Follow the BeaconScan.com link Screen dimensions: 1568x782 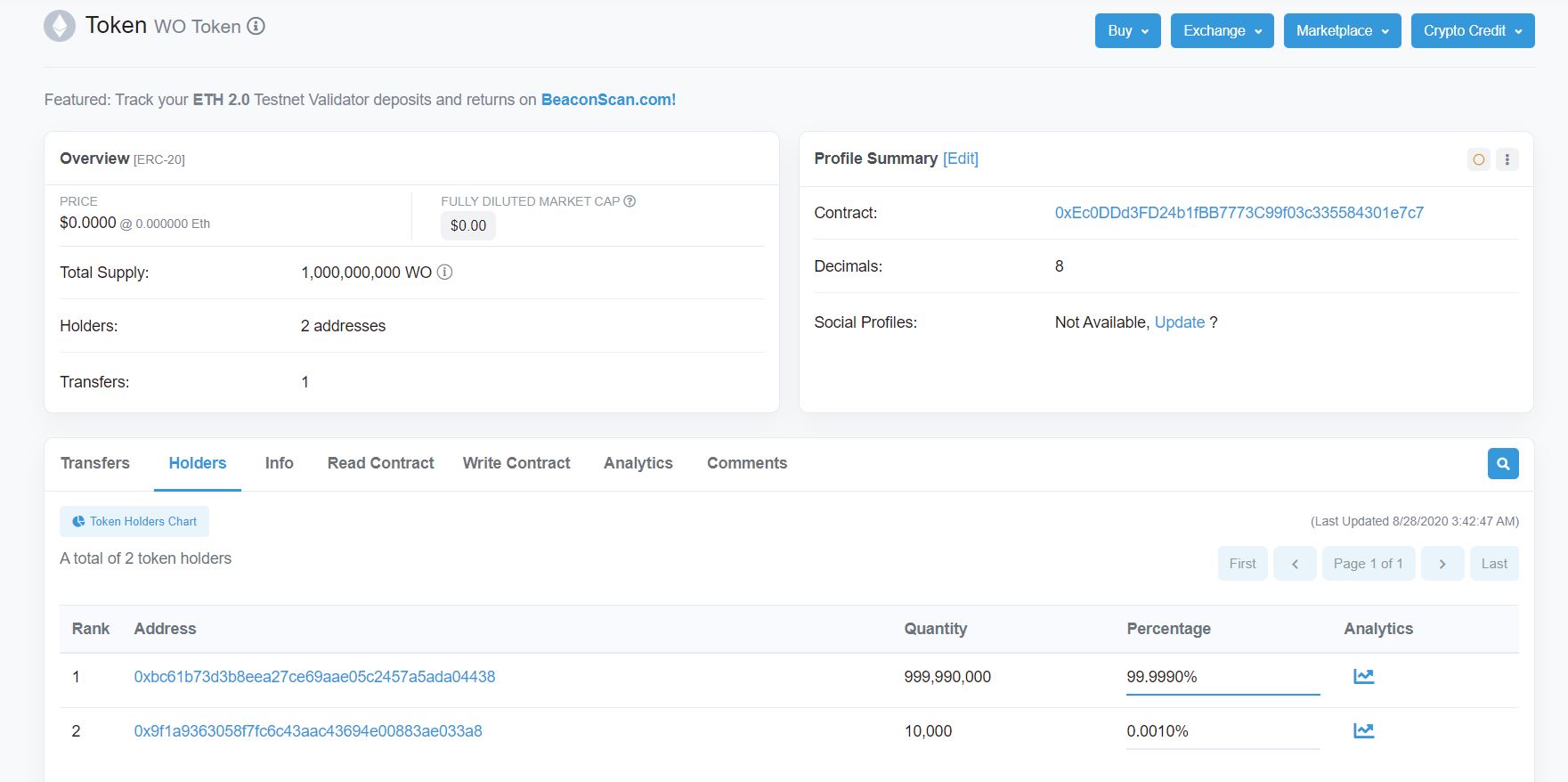(609, 100)
